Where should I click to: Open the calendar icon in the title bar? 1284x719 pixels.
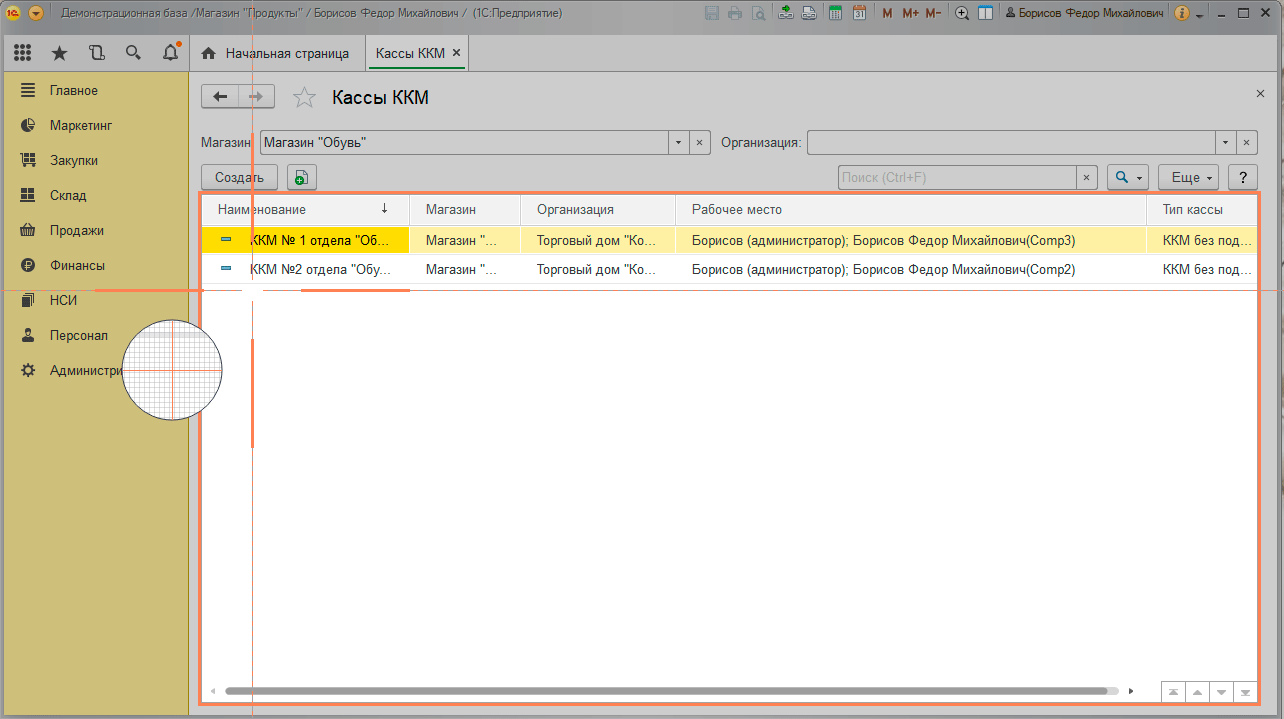[x=859, y=13]
